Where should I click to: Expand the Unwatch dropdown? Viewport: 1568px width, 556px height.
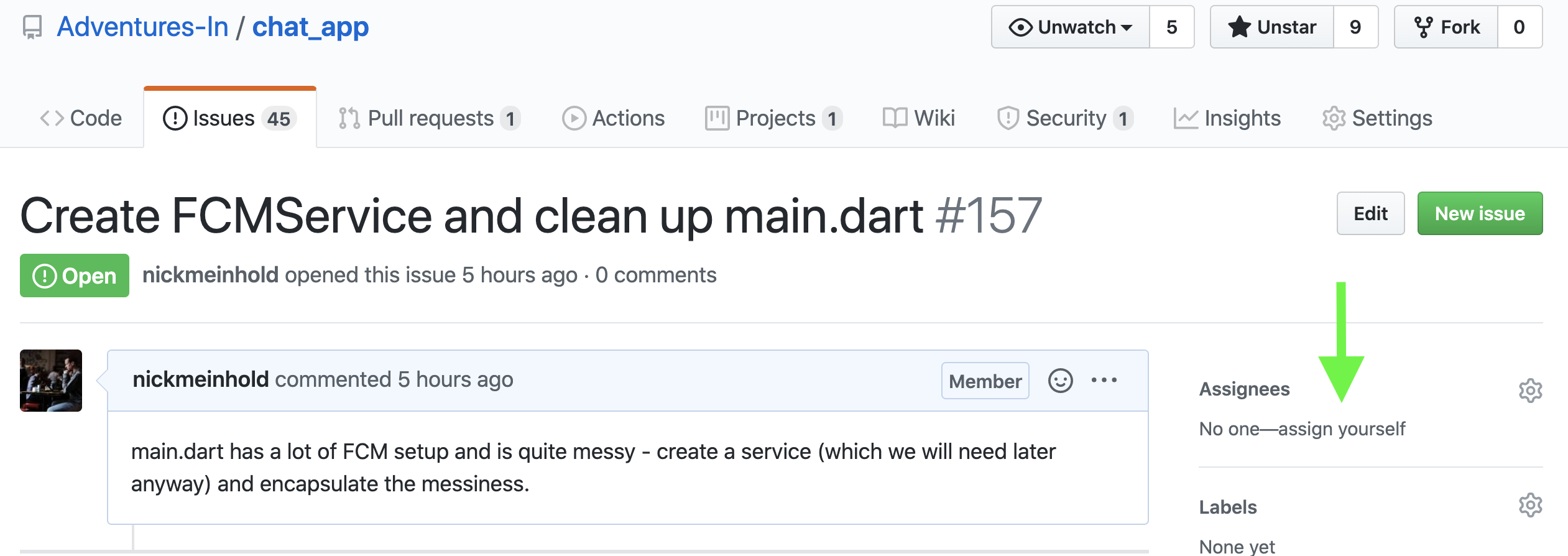click(x=1071, y=27)
